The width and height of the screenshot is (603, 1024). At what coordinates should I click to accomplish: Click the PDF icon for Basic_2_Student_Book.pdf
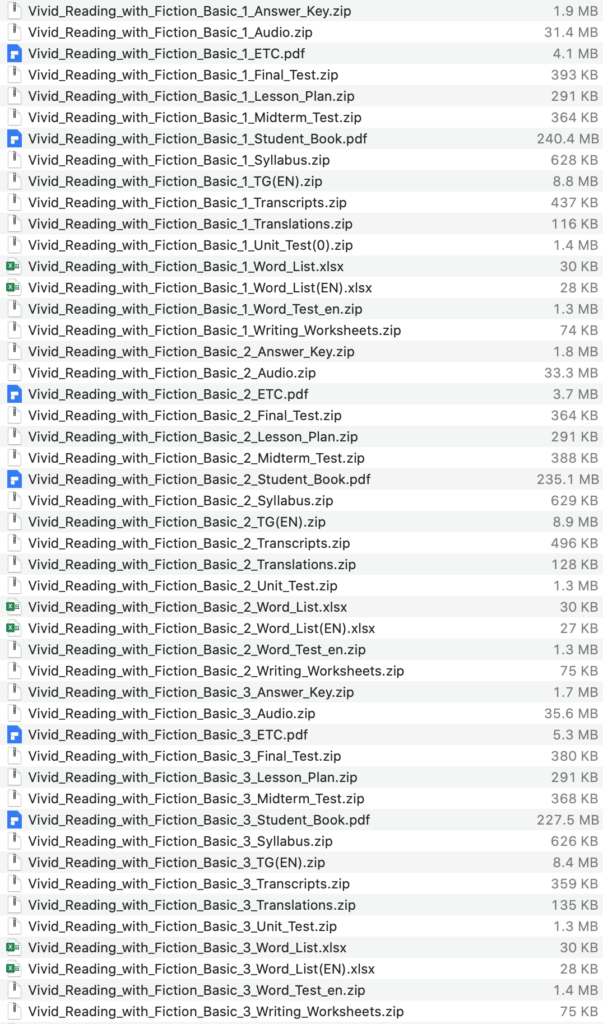click(14, 479)
